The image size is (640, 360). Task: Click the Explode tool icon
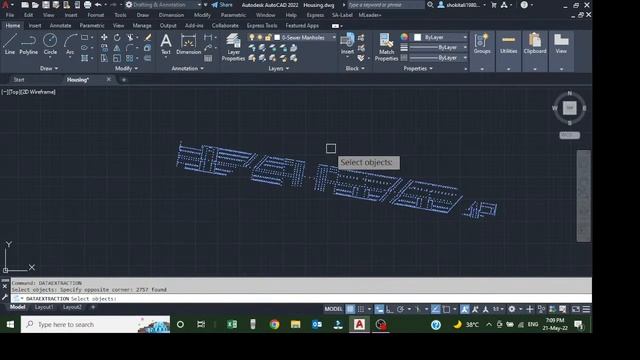click(148, 48)
